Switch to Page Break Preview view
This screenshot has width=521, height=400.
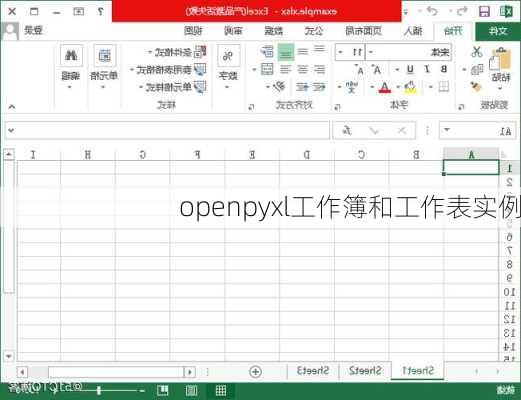[163, 390]
